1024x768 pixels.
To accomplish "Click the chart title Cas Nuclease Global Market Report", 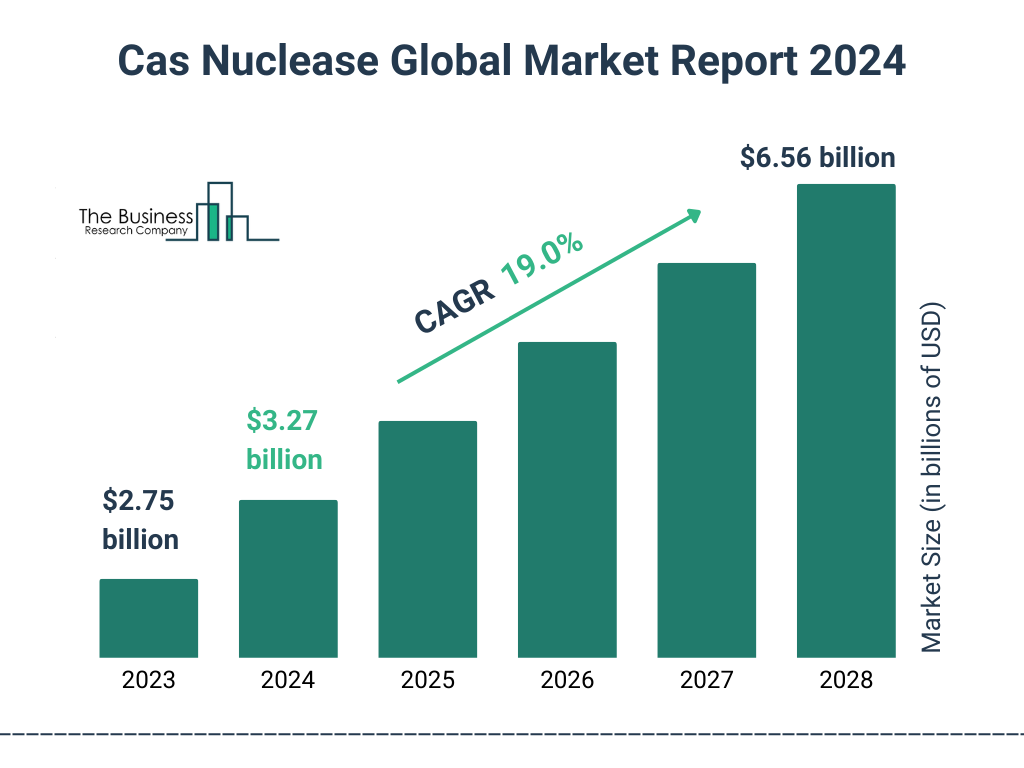I will (511, 61).
